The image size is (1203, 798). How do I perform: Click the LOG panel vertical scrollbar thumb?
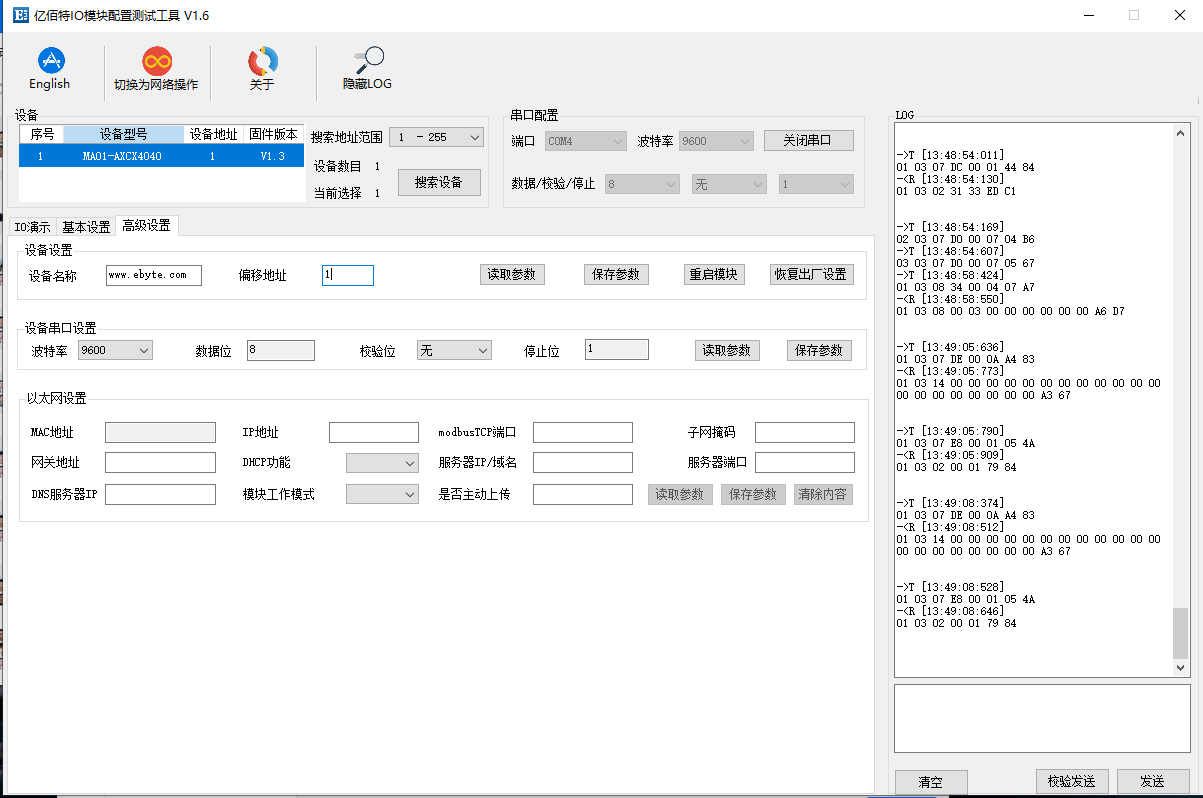point(1180,632)
